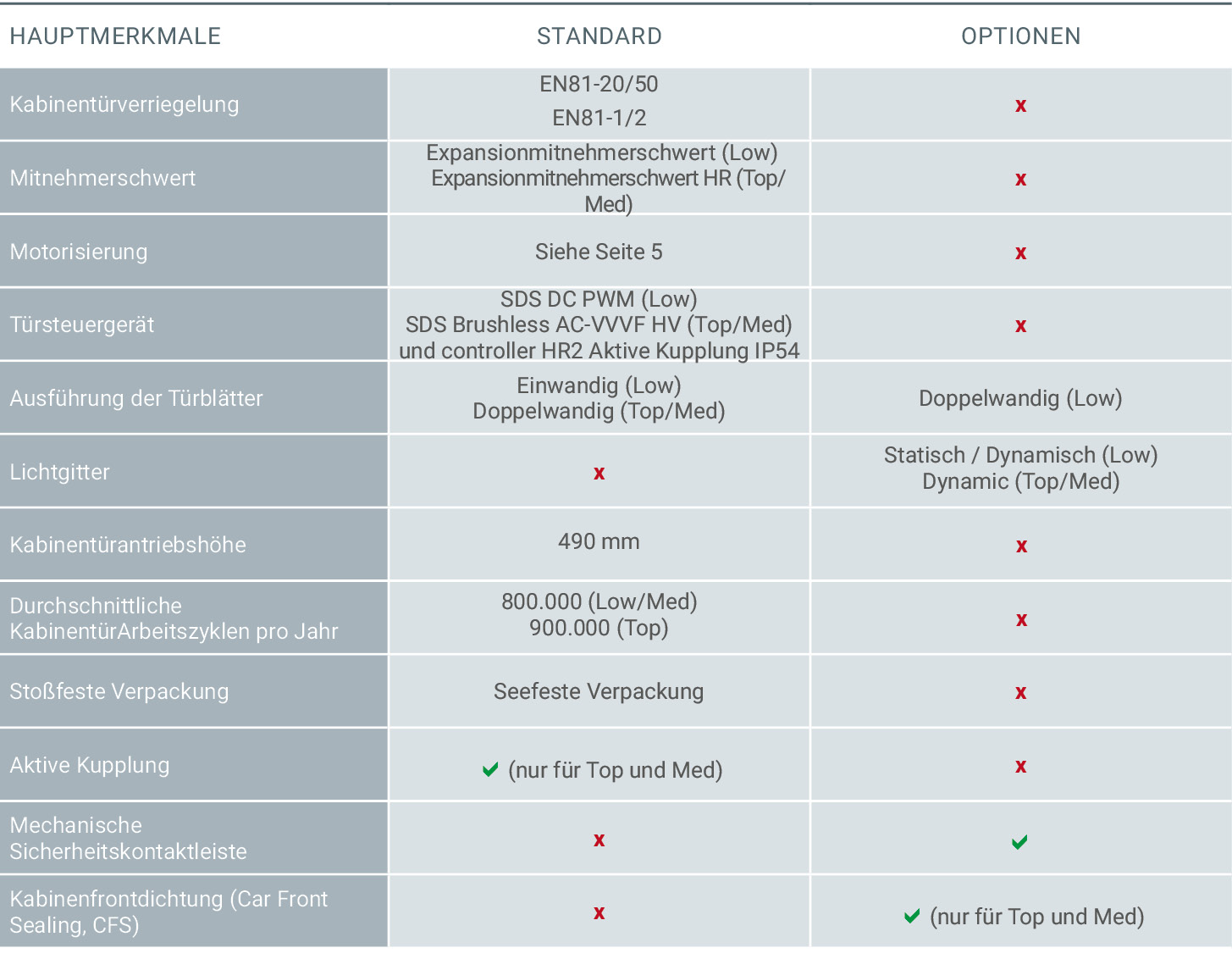Click the red x in the Motorisierung options cell
This screenshot has width=1232, height=959.
1020,253
